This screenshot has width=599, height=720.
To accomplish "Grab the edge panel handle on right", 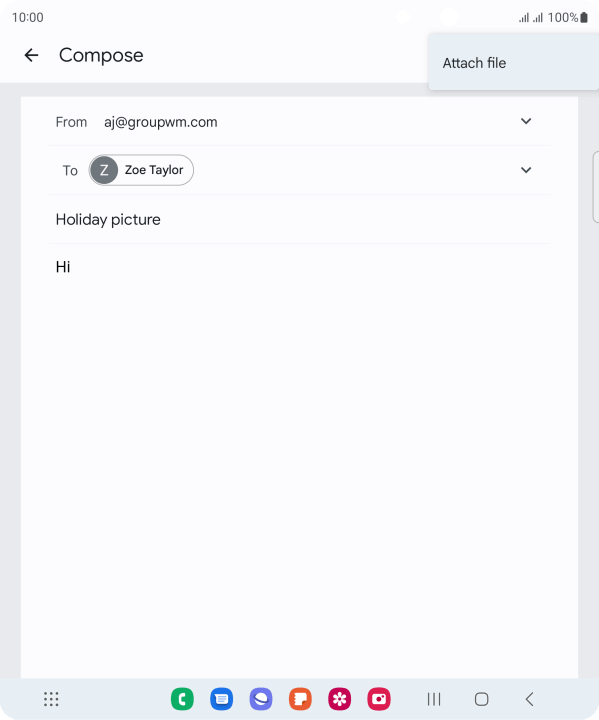I will (x=596, y=187).
